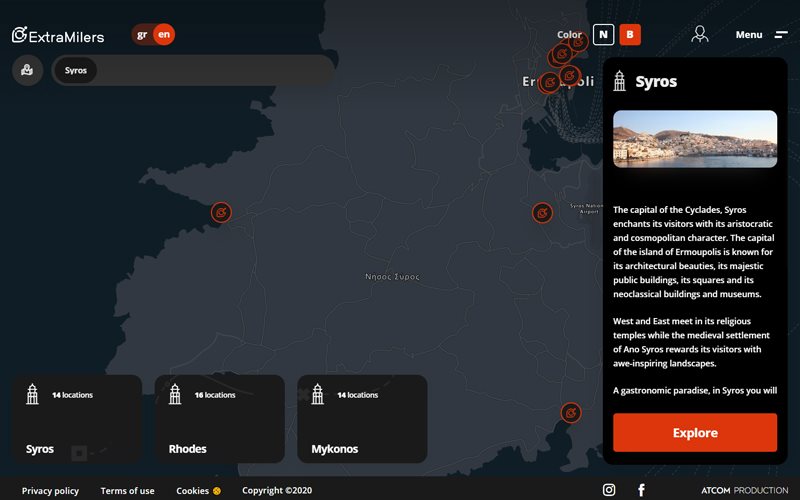The width and height of the screenshot is (800, 500).
Task: Switch language to Greek (gr)
Action: click(142, 35)
